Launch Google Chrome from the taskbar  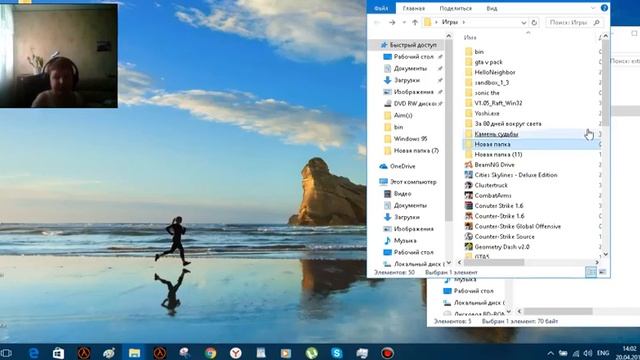click(x=210, y=353)
